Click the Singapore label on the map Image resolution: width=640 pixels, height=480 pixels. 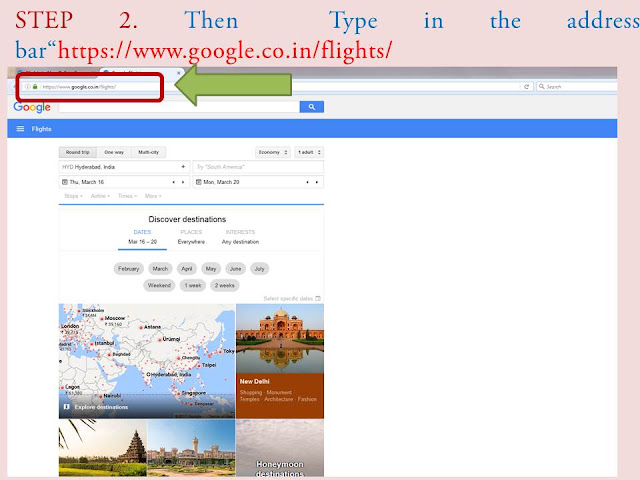pos(193,393)
